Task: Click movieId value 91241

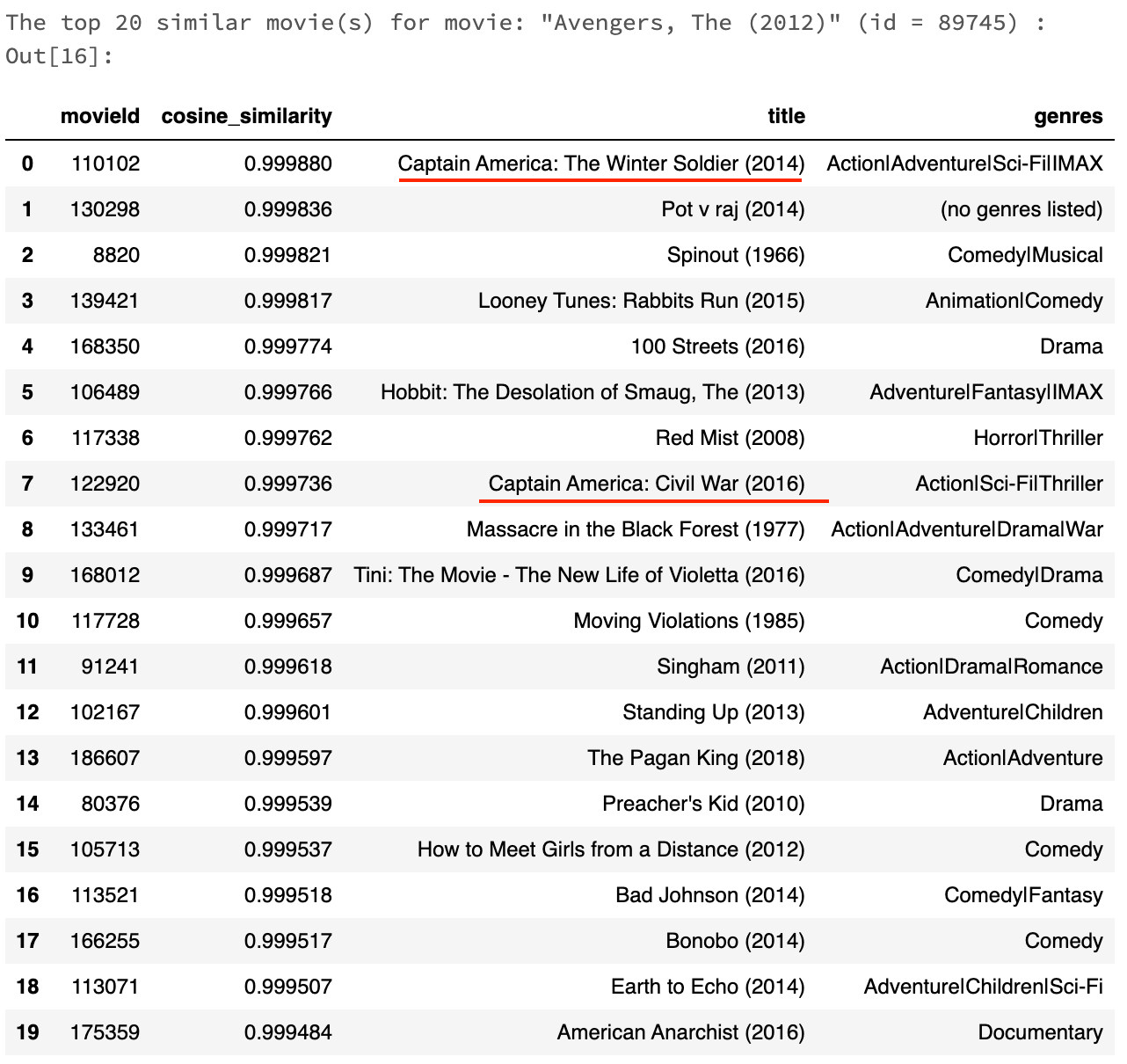Action: tap(110, 667)
